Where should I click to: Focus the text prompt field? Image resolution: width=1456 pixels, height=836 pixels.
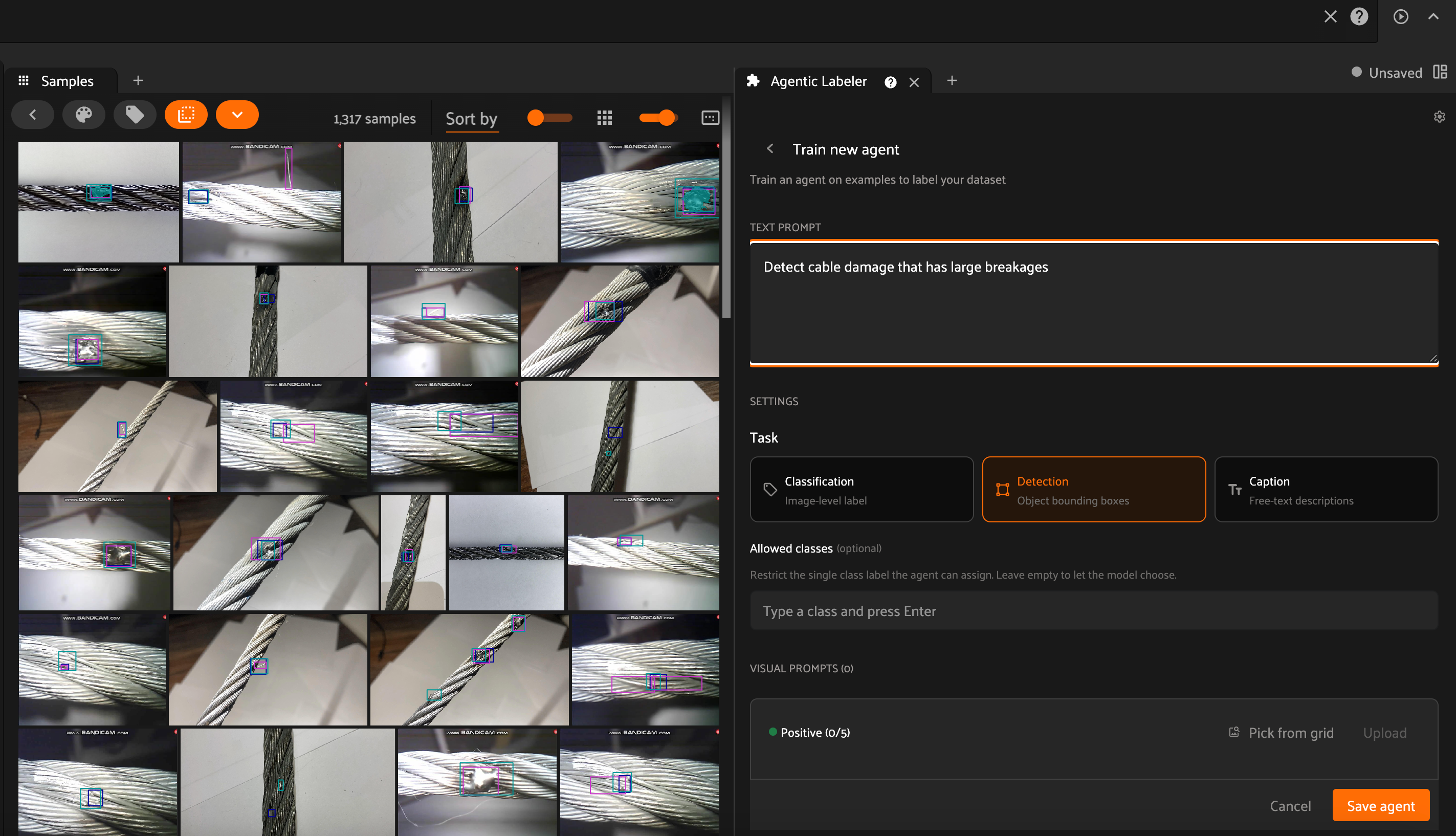[x=1094, y=302]
